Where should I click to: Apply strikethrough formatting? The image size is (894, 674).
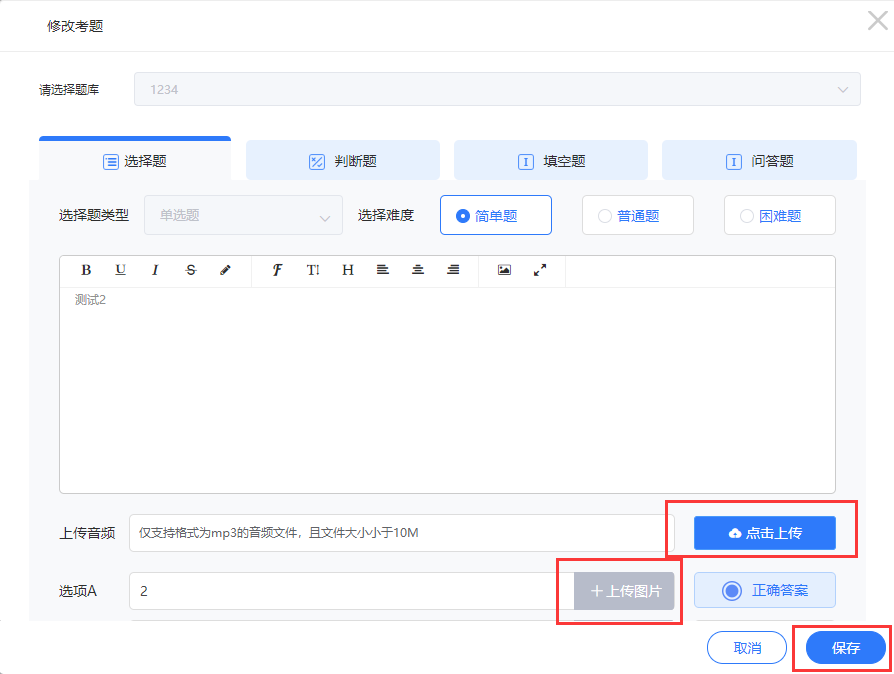coord(191,270)
